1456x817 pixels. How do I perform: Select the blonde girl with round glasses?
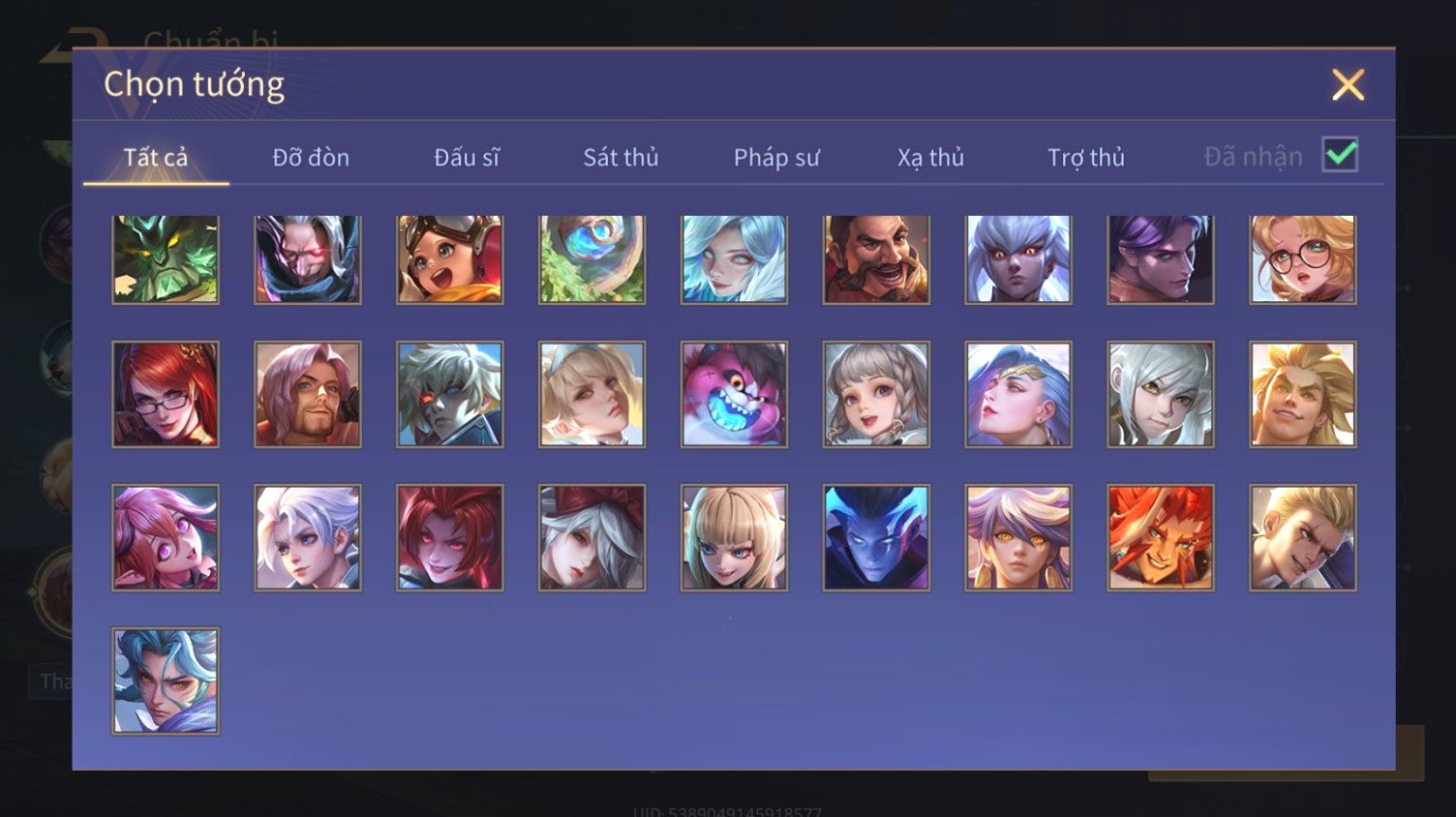click(1303, 259)
